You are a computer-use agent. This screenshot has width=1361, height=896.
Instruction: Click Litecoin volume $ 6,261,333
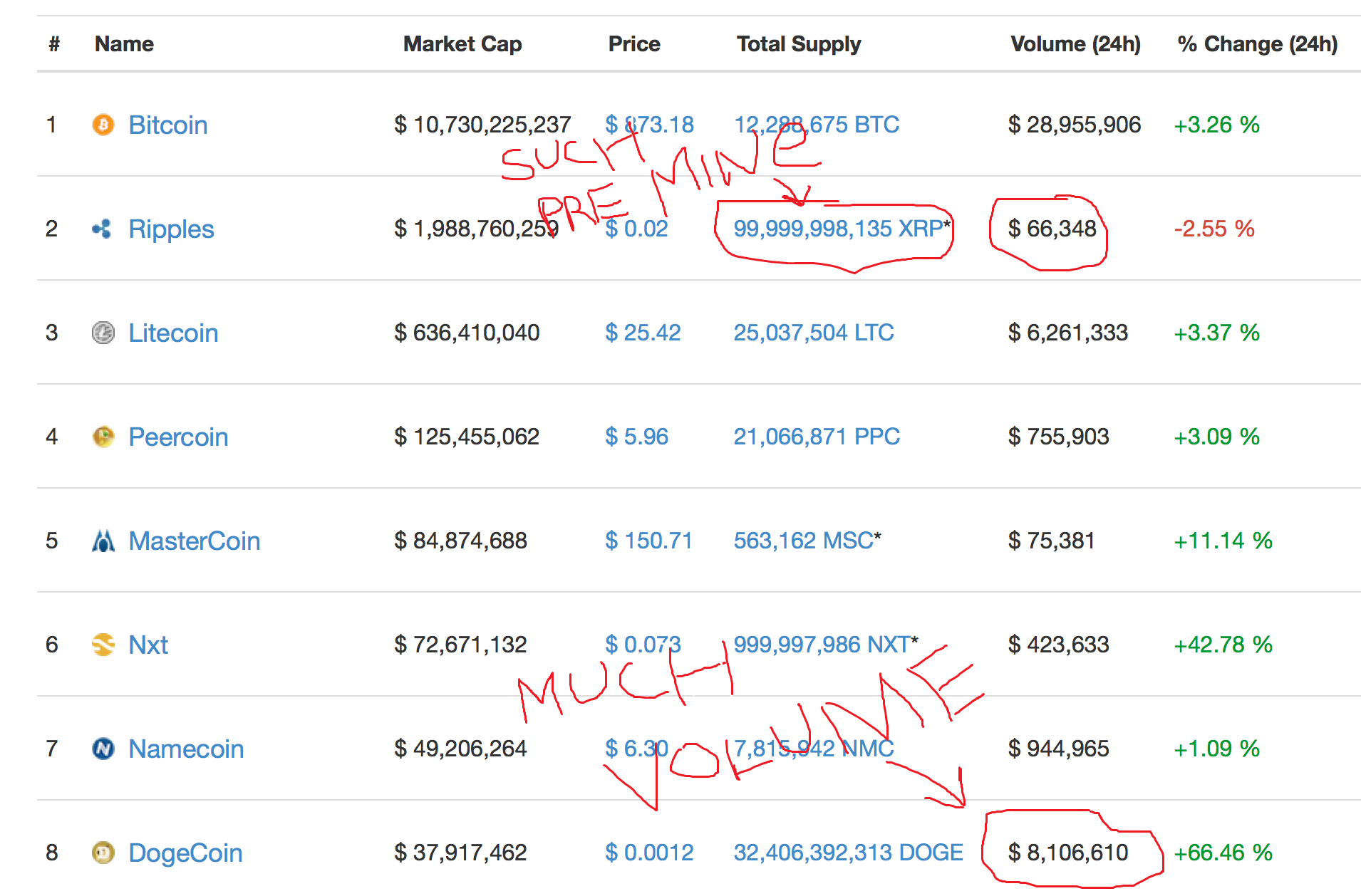click(x=1068, y=333)
